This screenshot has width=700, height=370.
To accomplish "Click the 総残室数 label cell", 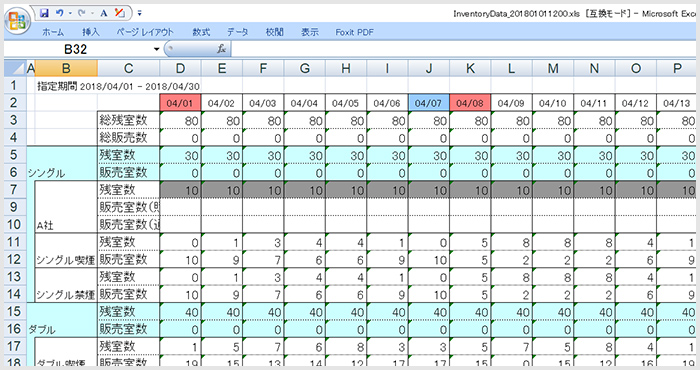I will [129, 120].
